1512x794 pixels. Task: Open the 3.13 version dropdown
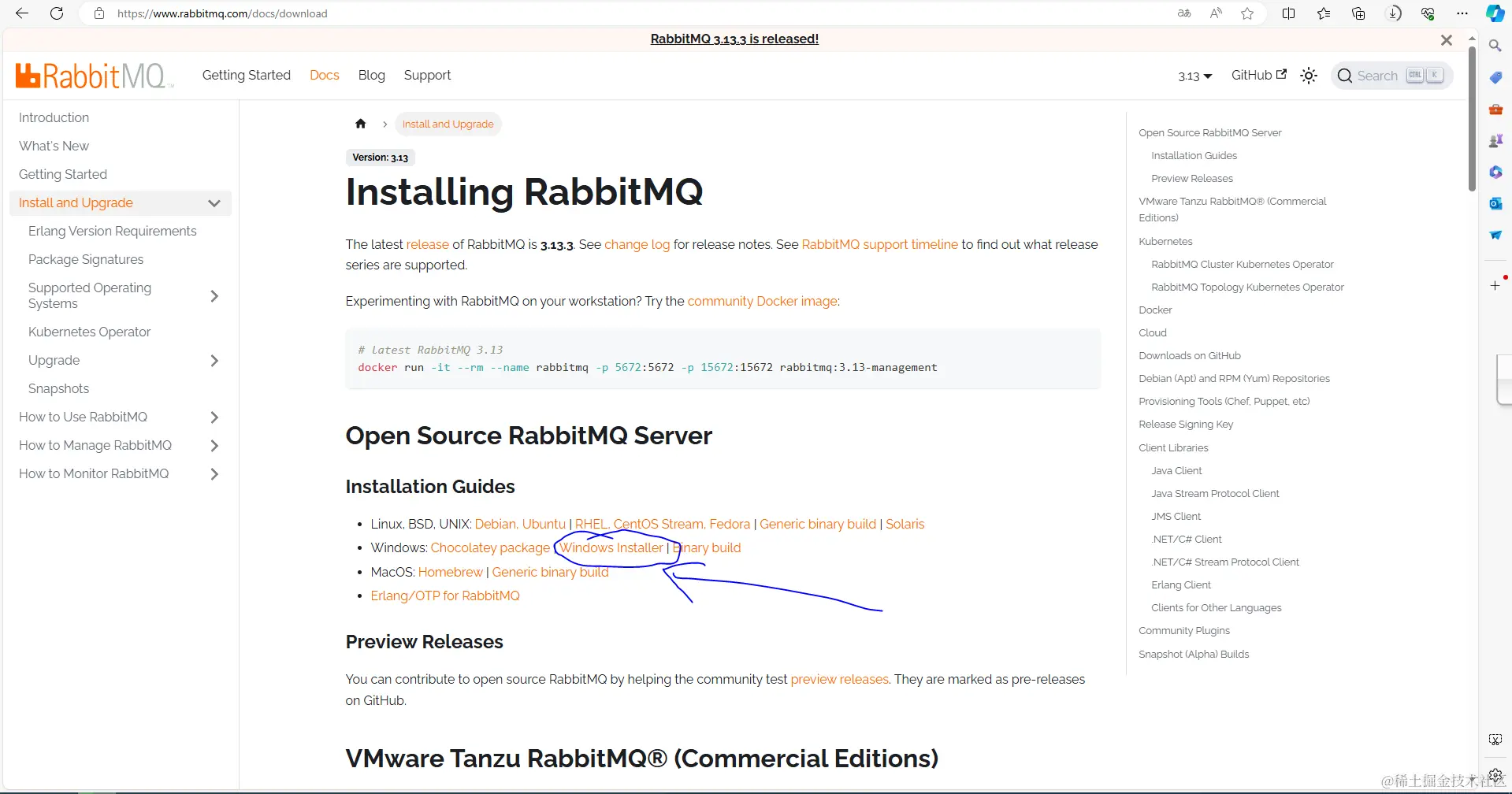tap(1194, 76)
